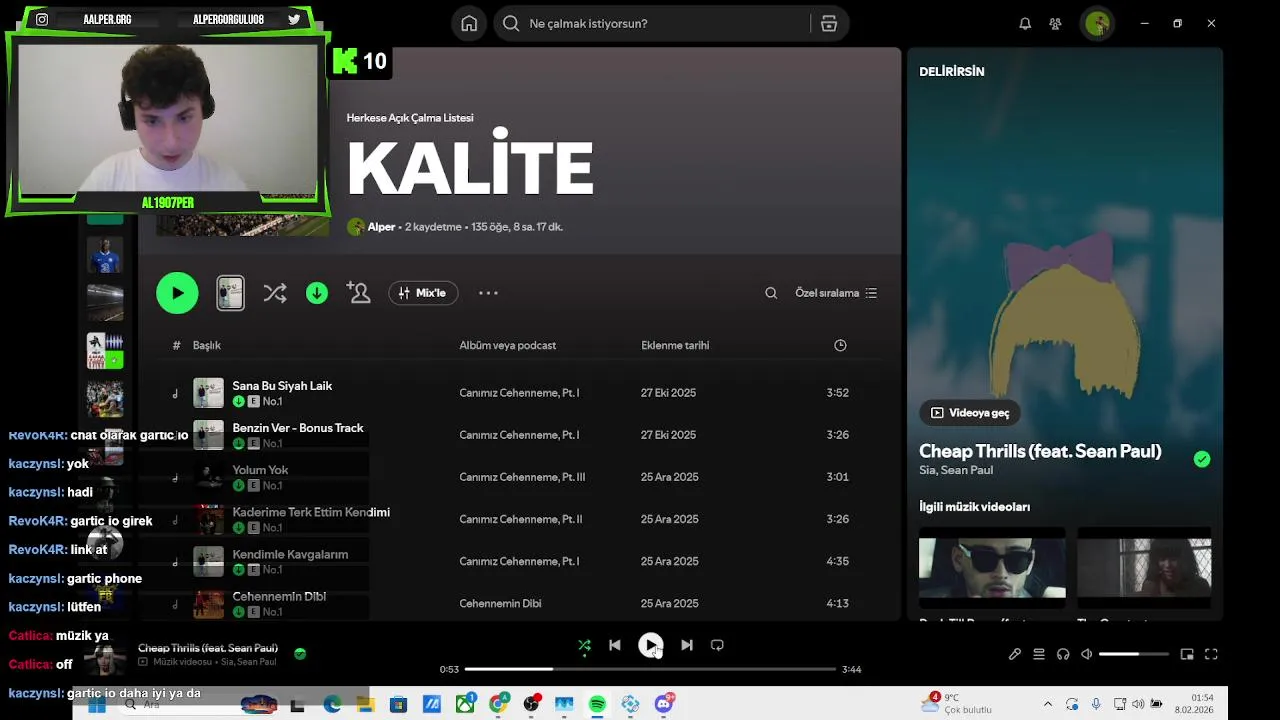Viewport: 1280px width, 720px height.
Task: Open 'Cheap Thrills (feat. Sean Paul)' title in side panel
Action: click(1040, 451)
